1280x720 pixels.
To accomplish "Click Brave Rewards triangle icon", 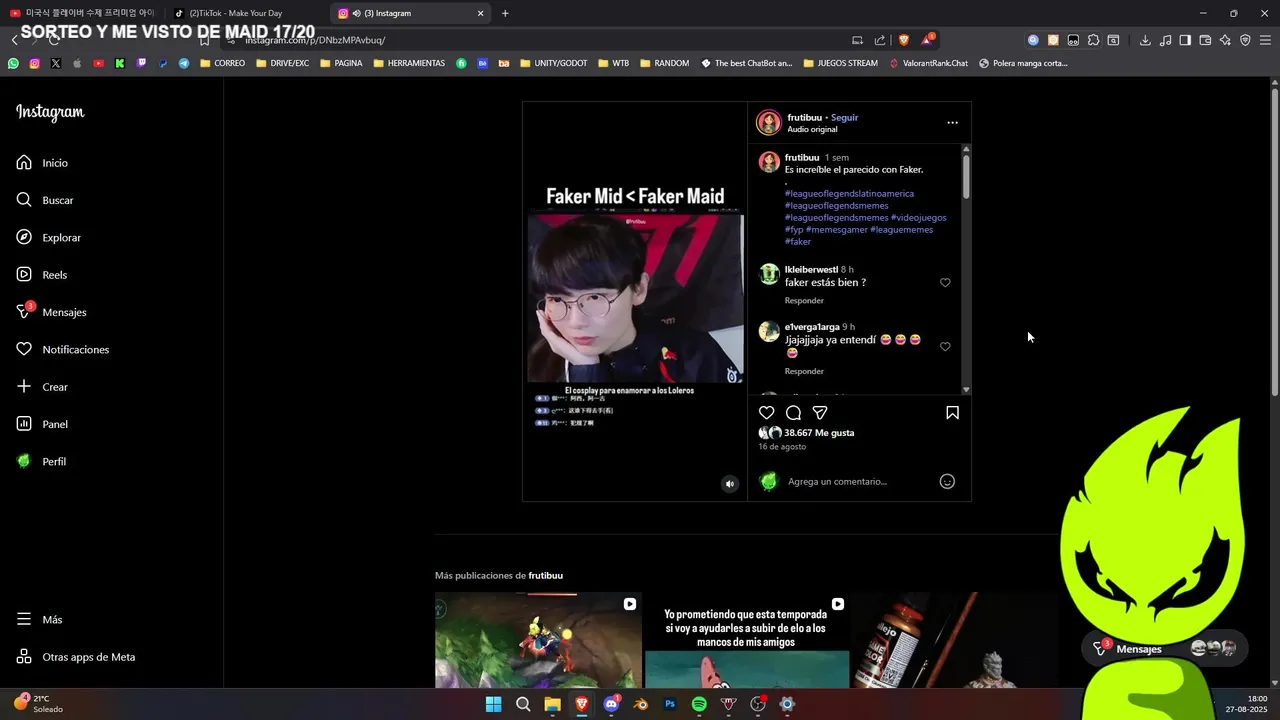I will pyautogui.click(x=927, y=40).
